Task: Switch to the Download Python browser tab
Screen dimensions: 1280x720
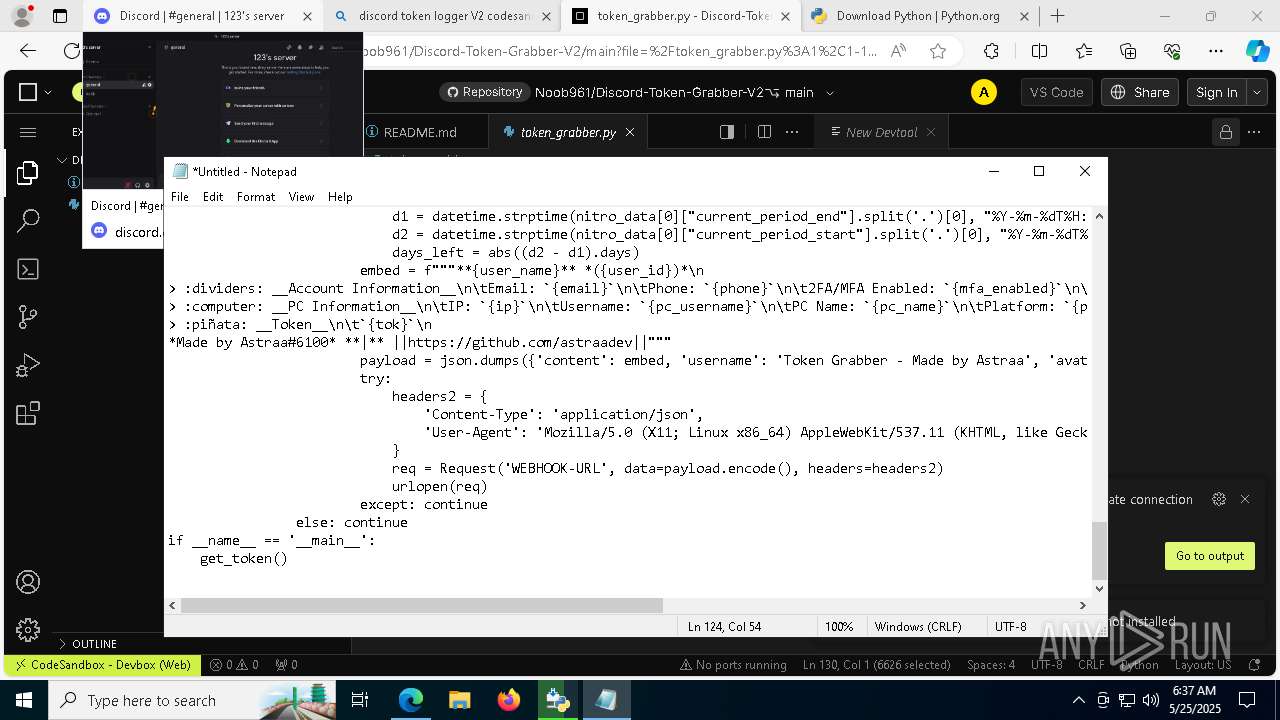Action: [x=918, y=16]
